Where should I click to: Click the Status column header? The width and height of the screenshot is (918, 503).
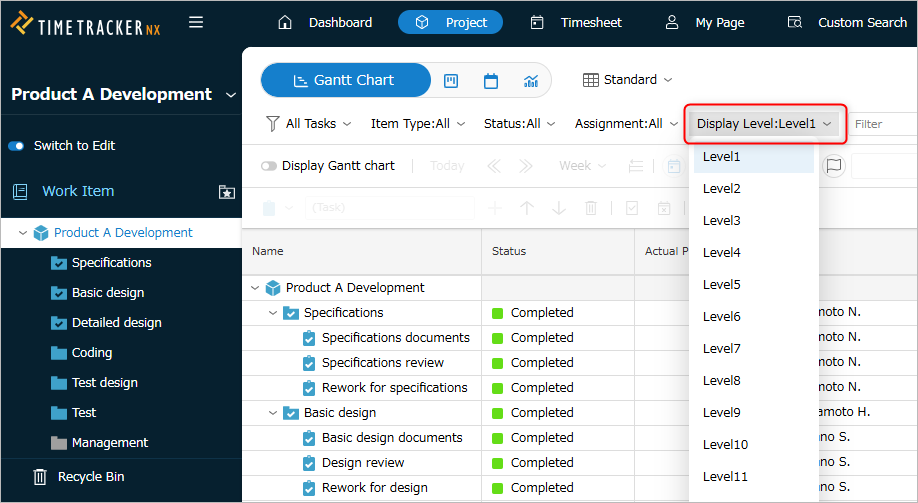pyautogui.click(x=558, y=251)
